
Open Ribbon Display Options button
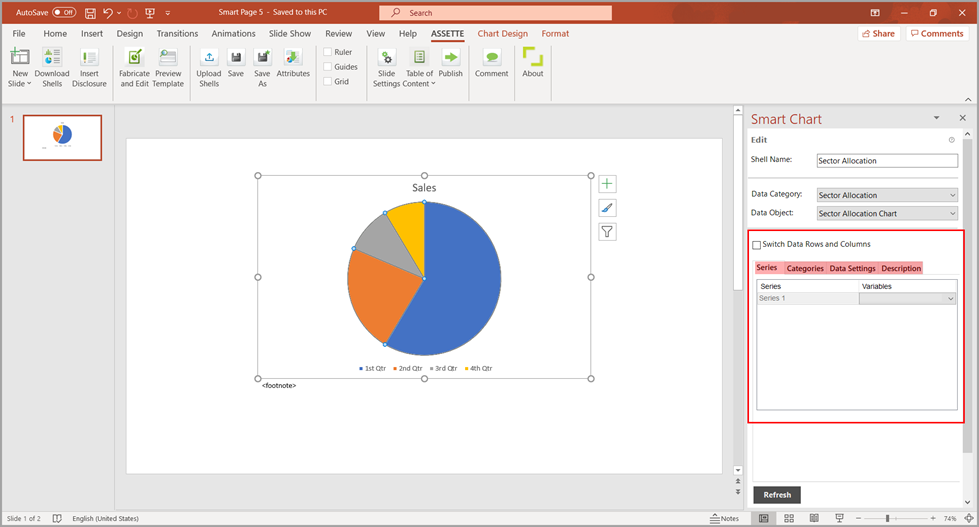click(875, 12)
